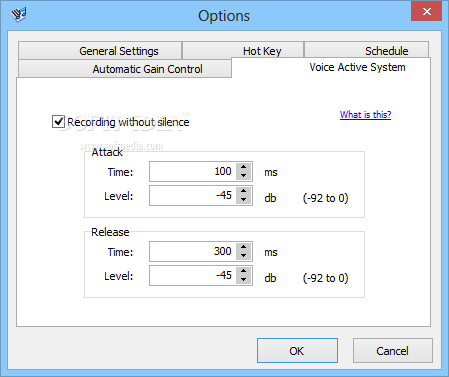Image resolution: width=449 pixels, height=377 pixels.
Task: Lower Attack Level using down arrow
Action: [244, 200]
